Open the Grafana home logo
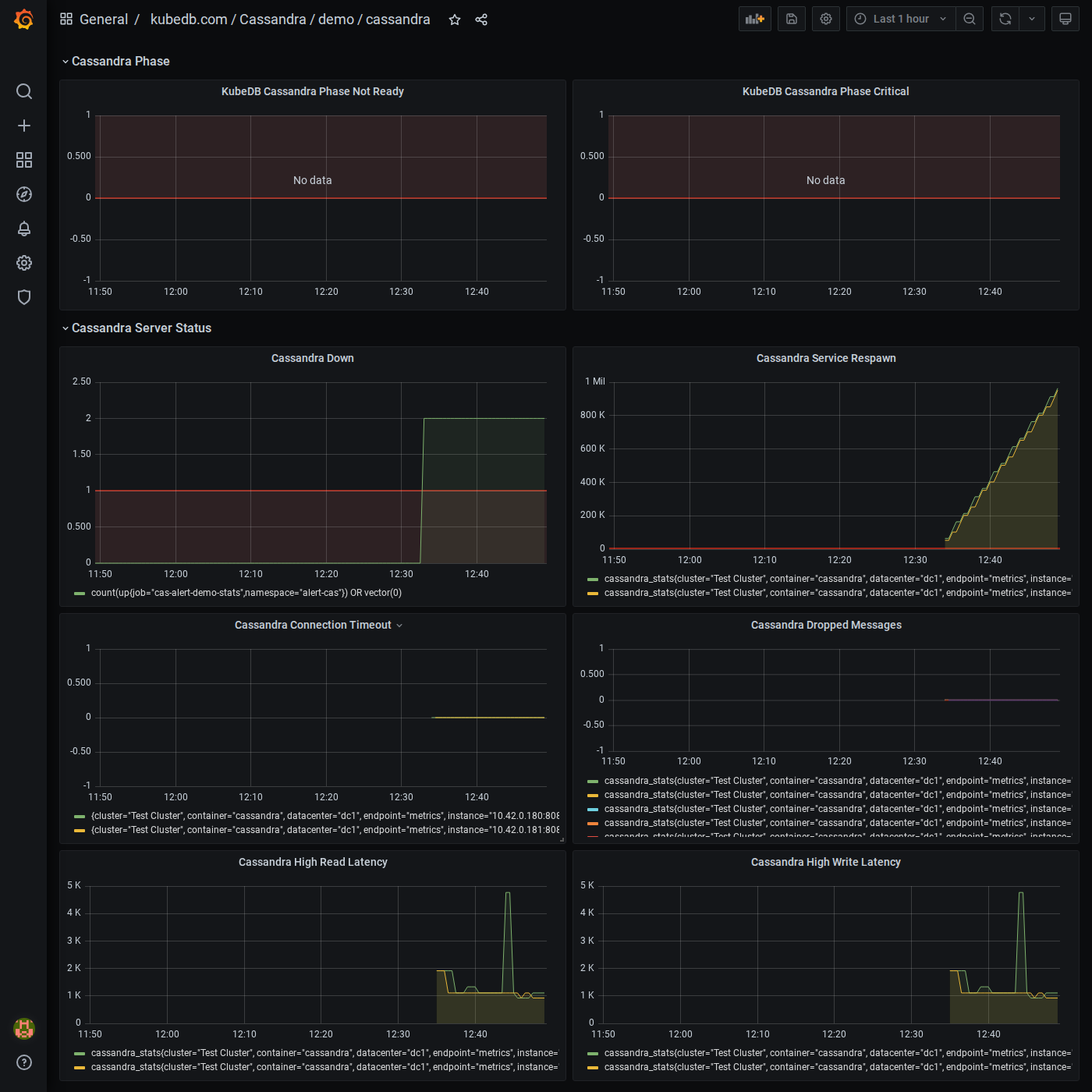Viewport: 1092px width, 1092px height. pos(24,19)
